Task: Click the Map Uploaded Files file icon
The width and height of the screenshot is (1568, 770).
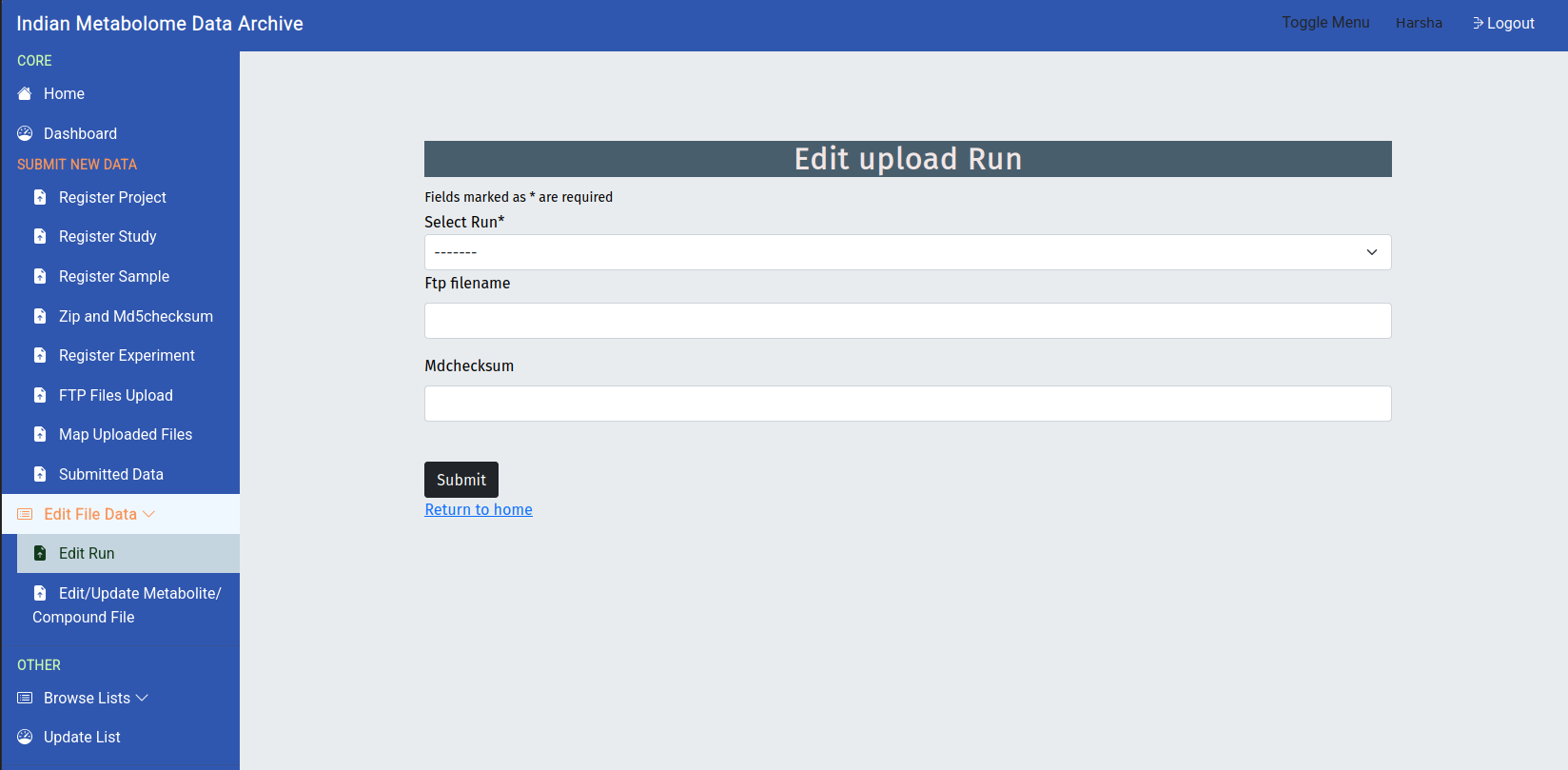Action: coord(40,434)
